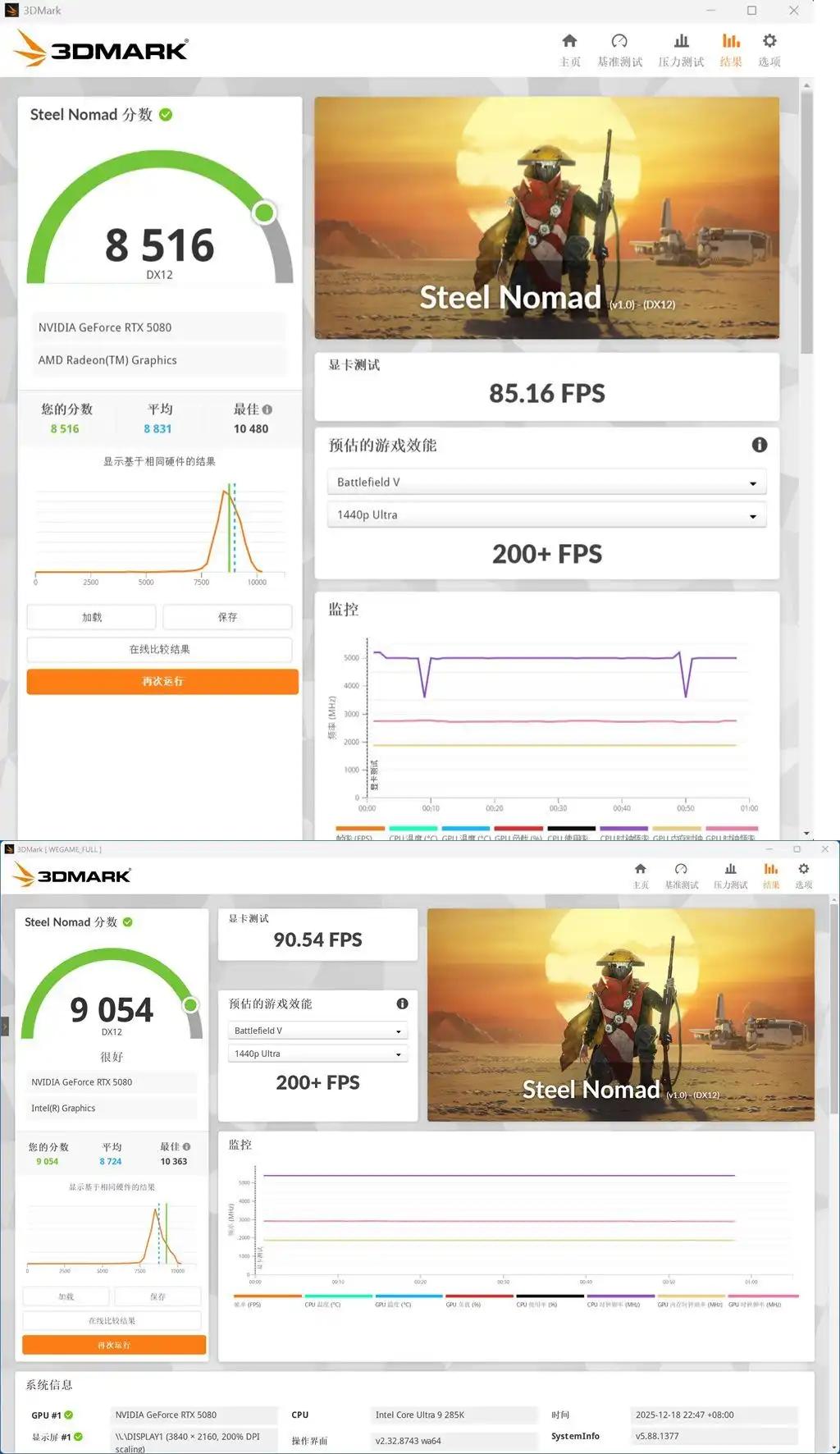The height and width of the screenshot is (1454, 840).
Task: Click the green checkmark beside Steel Nomad 分数 9 054
Action: 128,922
